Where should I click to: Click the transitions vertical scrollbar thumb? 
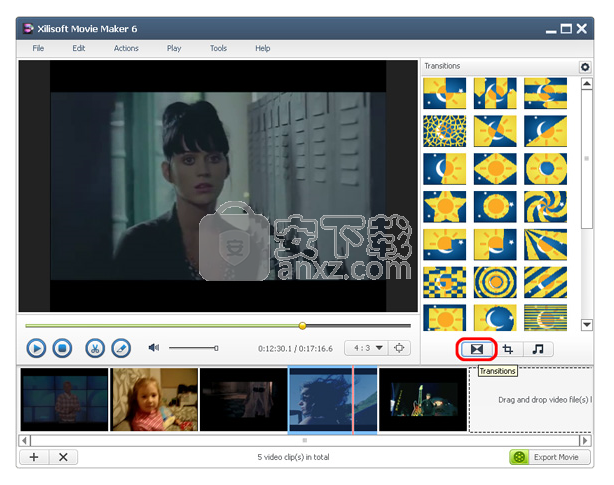(587, 159)
